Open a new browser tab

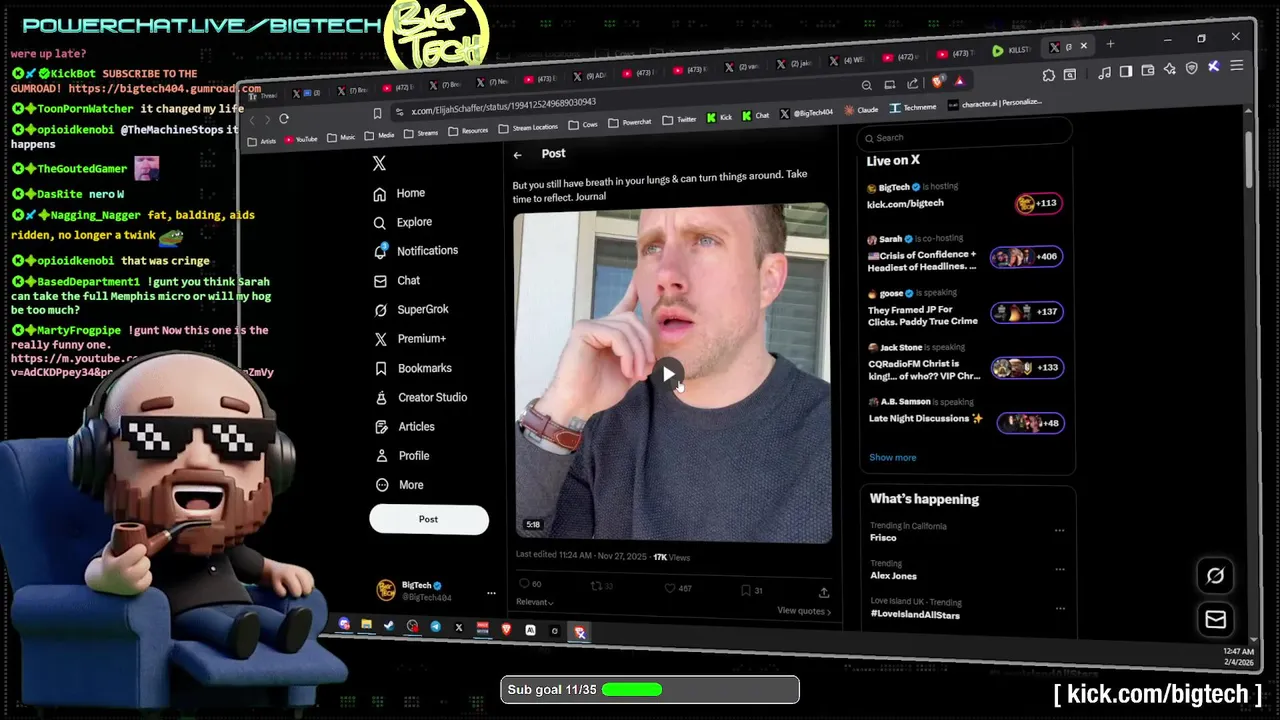point(1110,44)
